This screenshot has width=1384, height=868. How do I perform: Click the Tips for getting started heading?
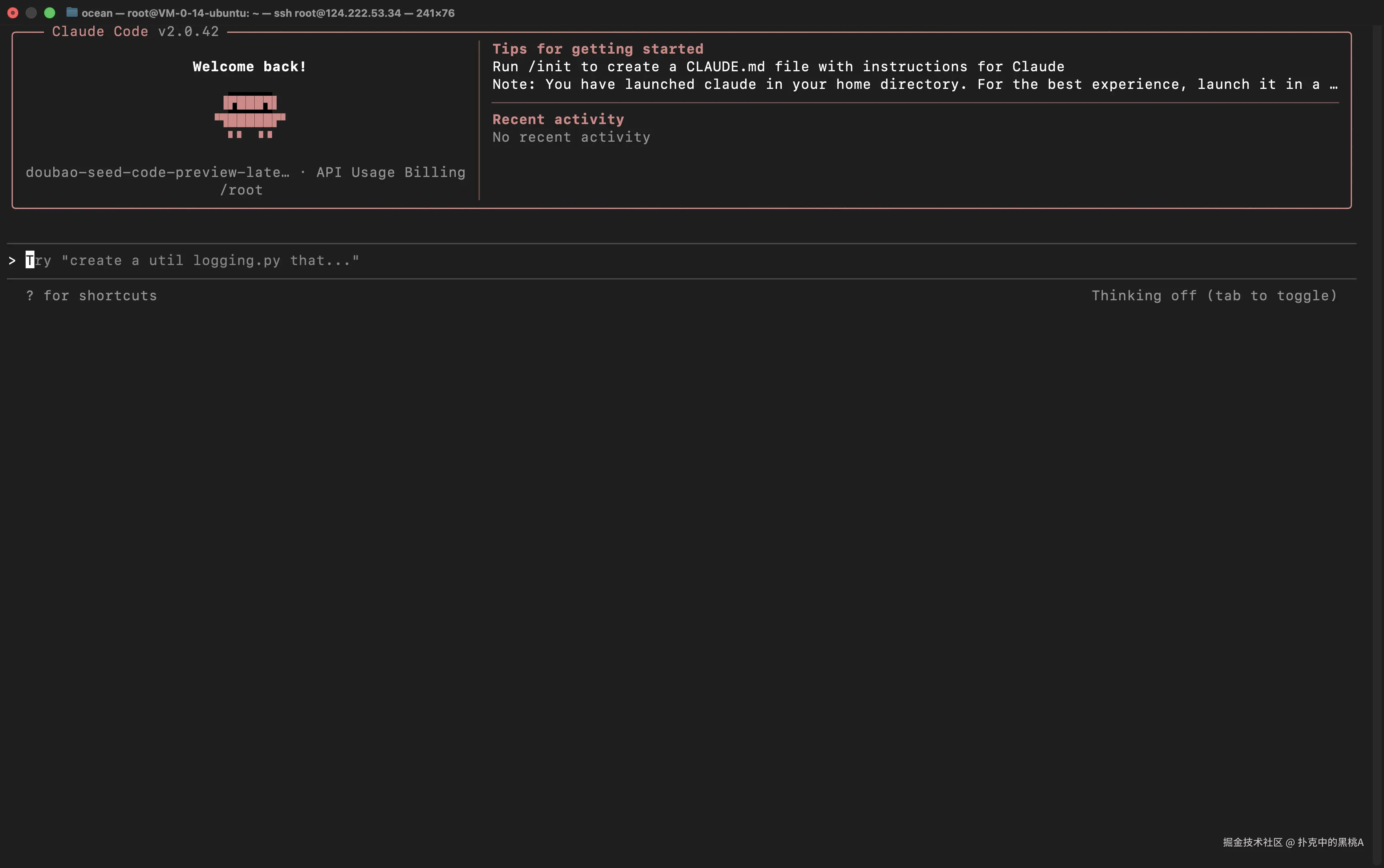coord(597,49)
